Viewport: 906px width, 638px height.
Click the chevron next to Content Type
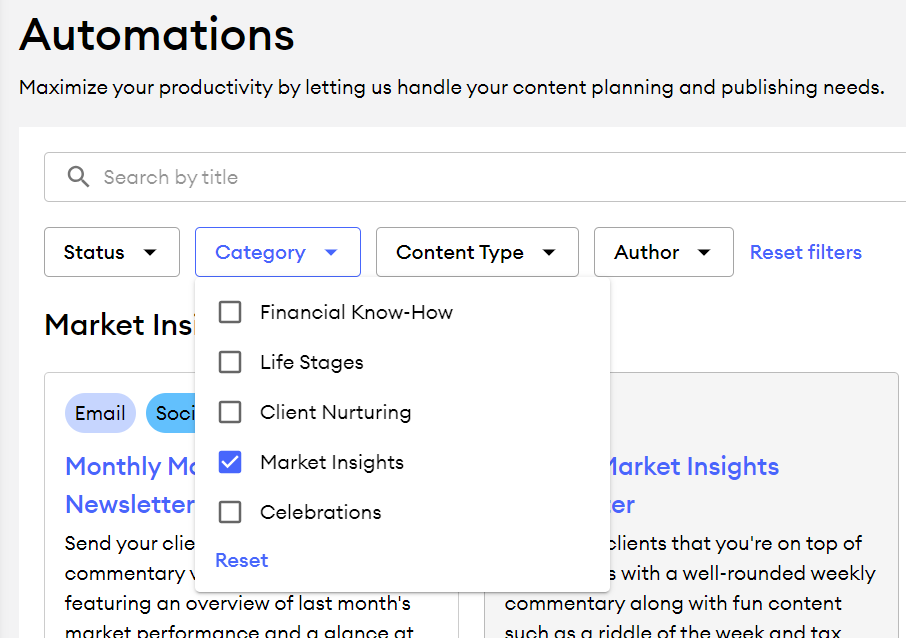coord(549,252)
